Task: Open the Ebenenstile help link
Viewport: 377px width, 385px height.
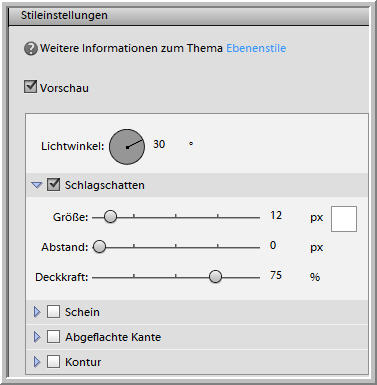Action: (256, 48)
